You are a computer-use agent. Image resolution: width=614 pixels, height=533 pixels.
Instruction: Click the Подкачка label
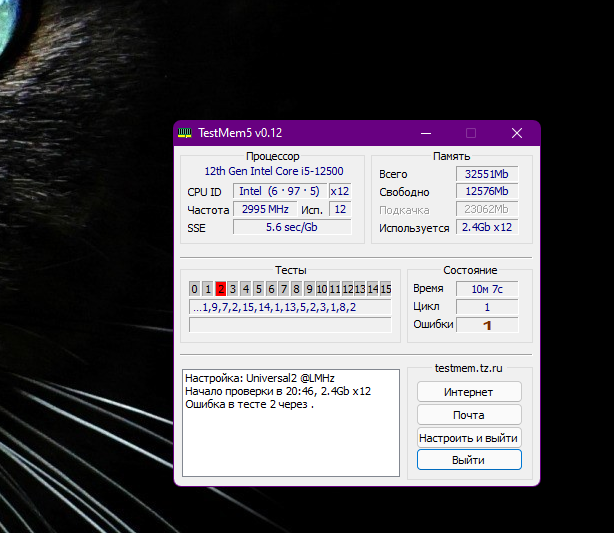[x=404, y=210]
